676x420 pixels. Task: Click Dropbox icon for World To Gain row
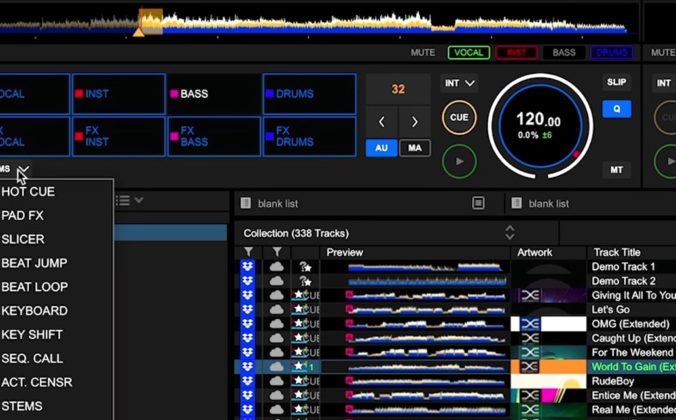(x=247, y=367)
